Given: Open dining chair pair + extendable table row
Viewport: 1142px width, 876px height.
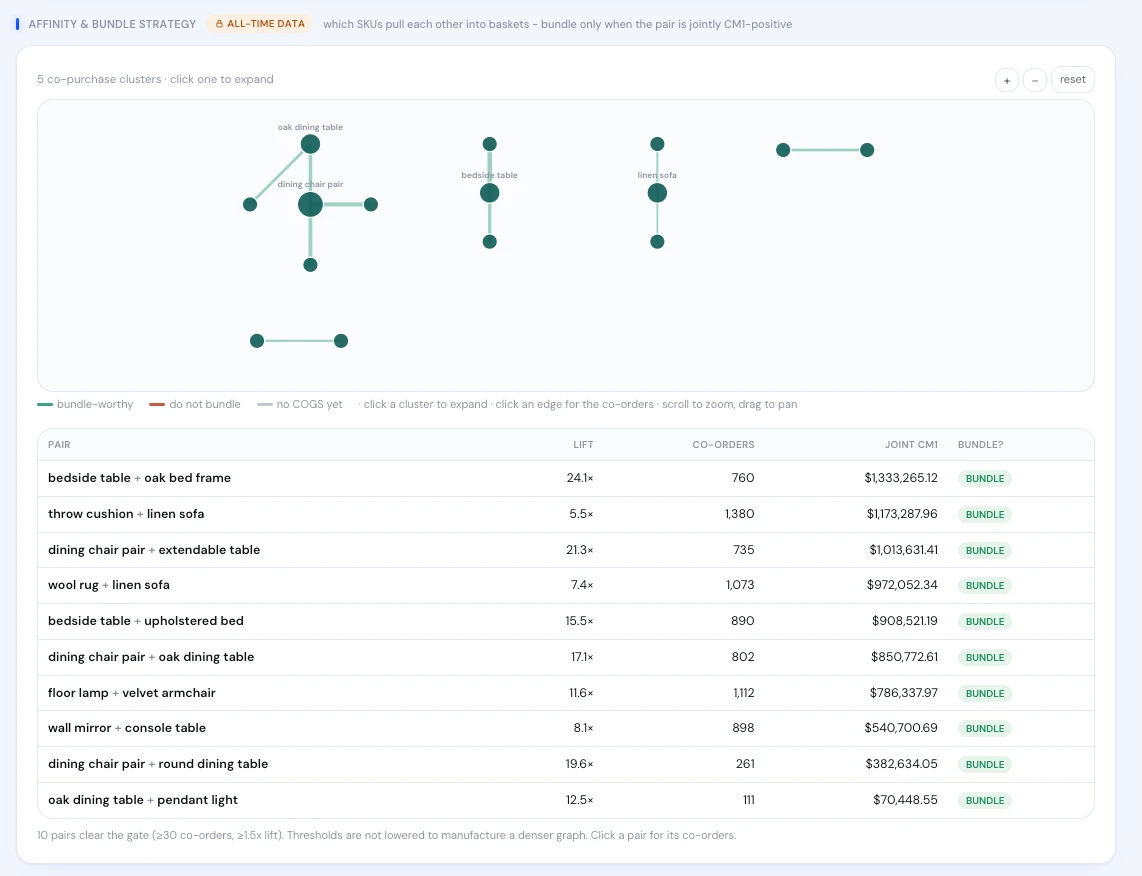Looking at the screenshot, I should (x=566, y=550).
